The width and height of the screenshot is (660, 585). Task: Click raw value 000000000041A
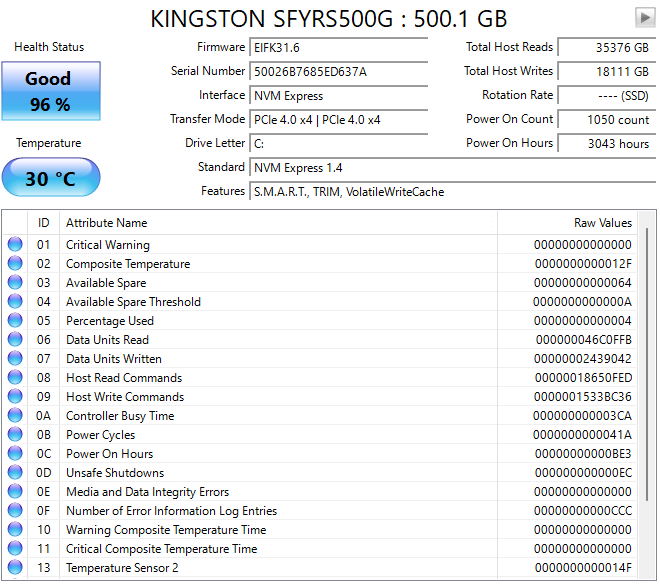[x=582, y=434]
